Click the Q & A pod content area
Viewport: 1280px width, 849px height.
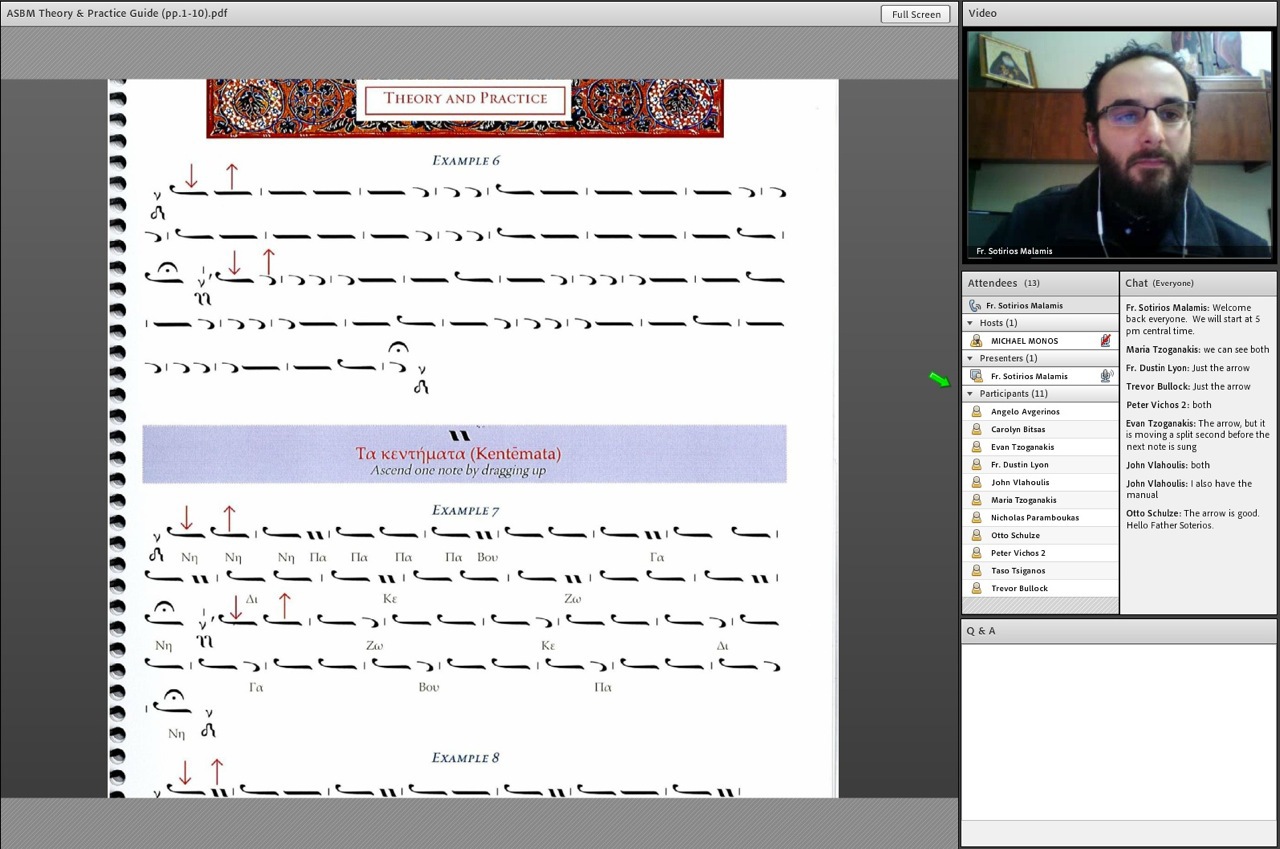(x=1118, y=733)
